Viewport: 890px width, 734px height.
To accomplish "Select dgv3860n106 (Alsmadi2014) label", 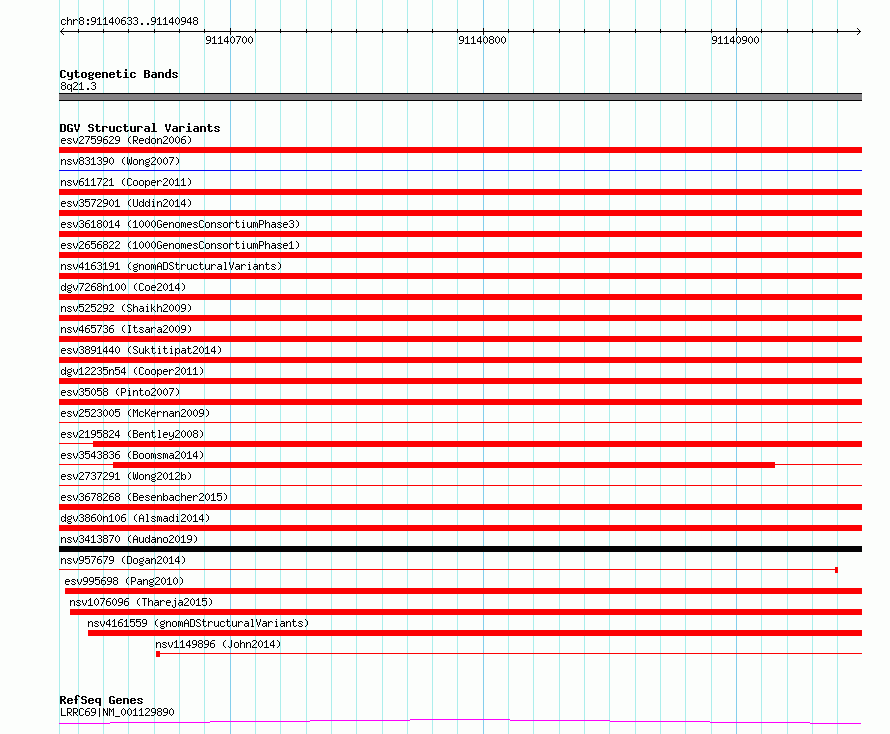I will [x=135, y=518].
